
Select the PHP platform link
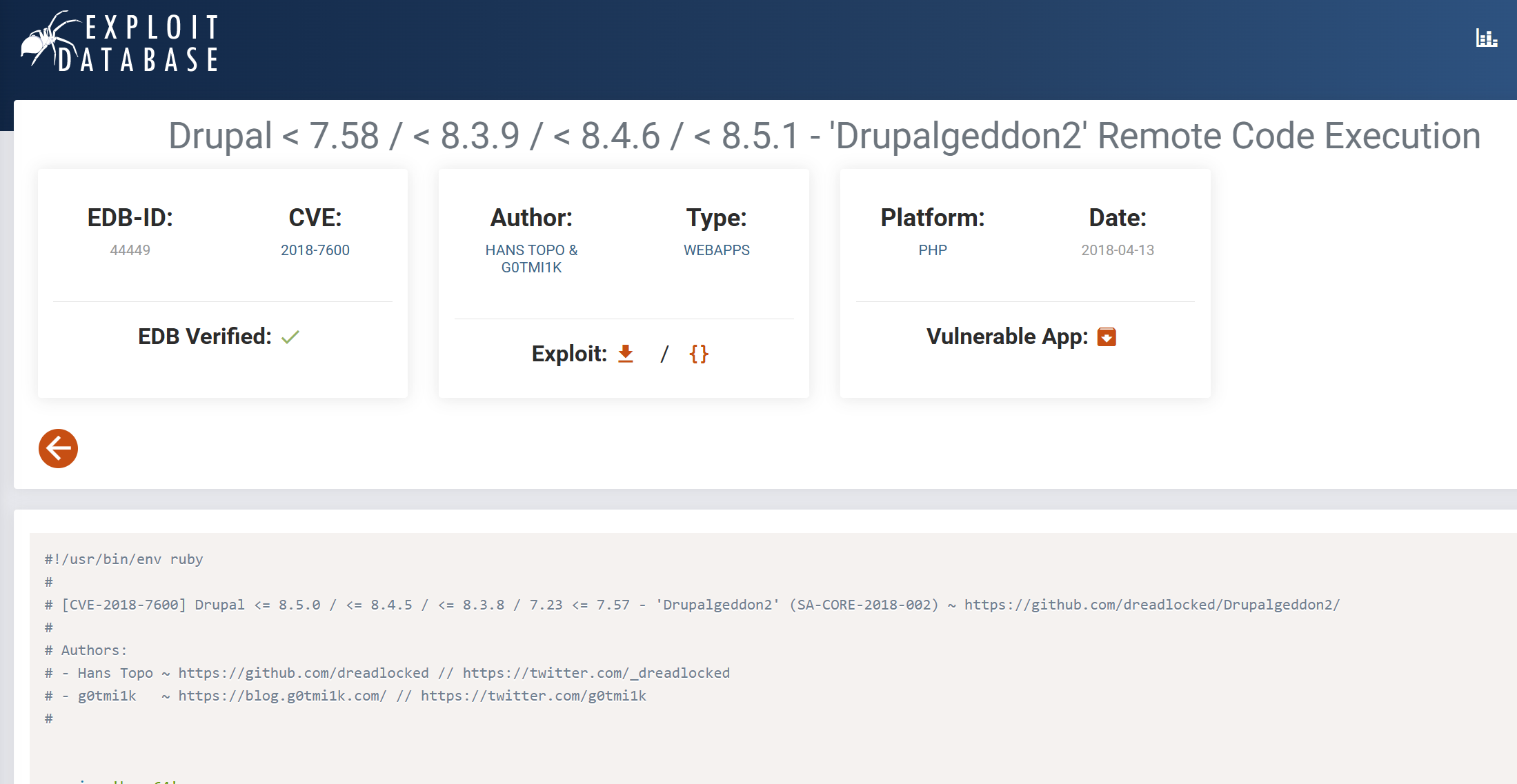pos(932,250)
